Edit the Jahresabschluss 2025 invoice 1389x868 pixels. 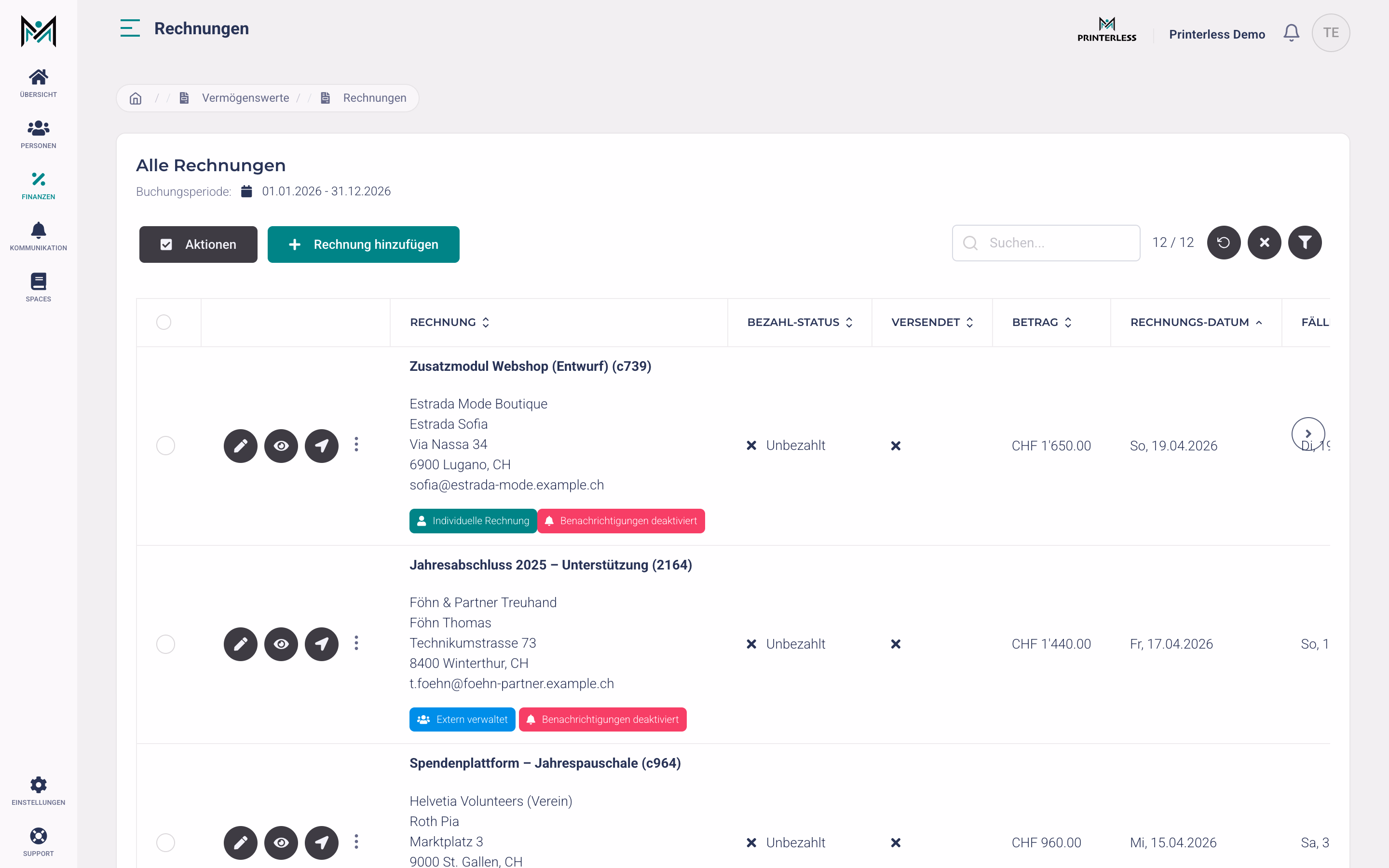click(241, 644)
